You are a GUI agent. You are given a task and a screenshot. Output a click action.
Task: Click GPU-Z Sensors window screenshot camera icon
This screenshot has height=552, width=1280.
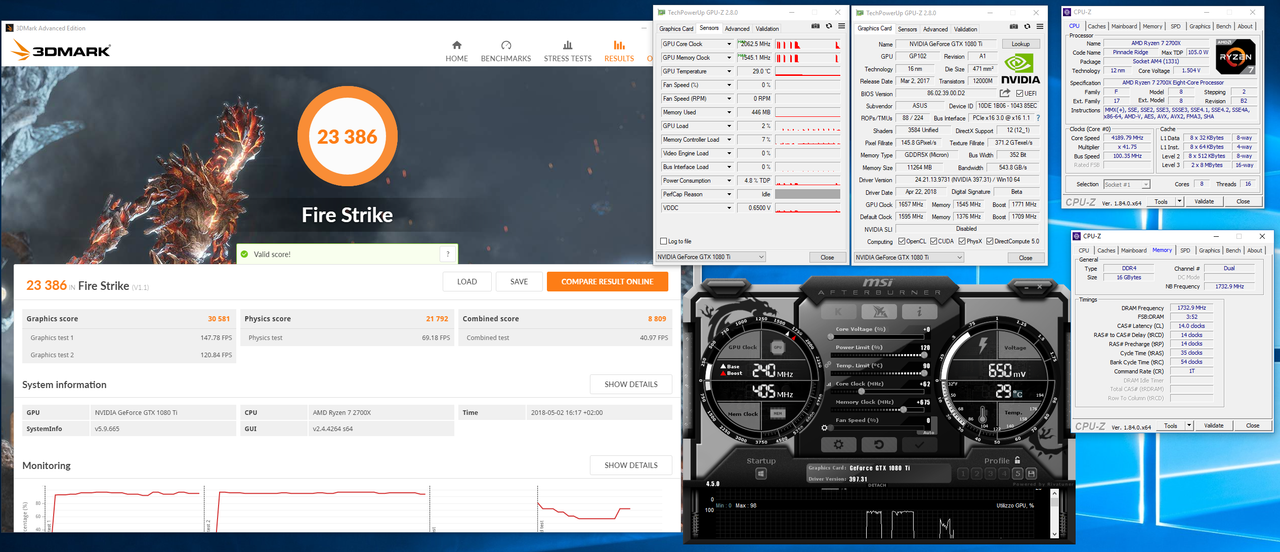(x=816, y=26)
